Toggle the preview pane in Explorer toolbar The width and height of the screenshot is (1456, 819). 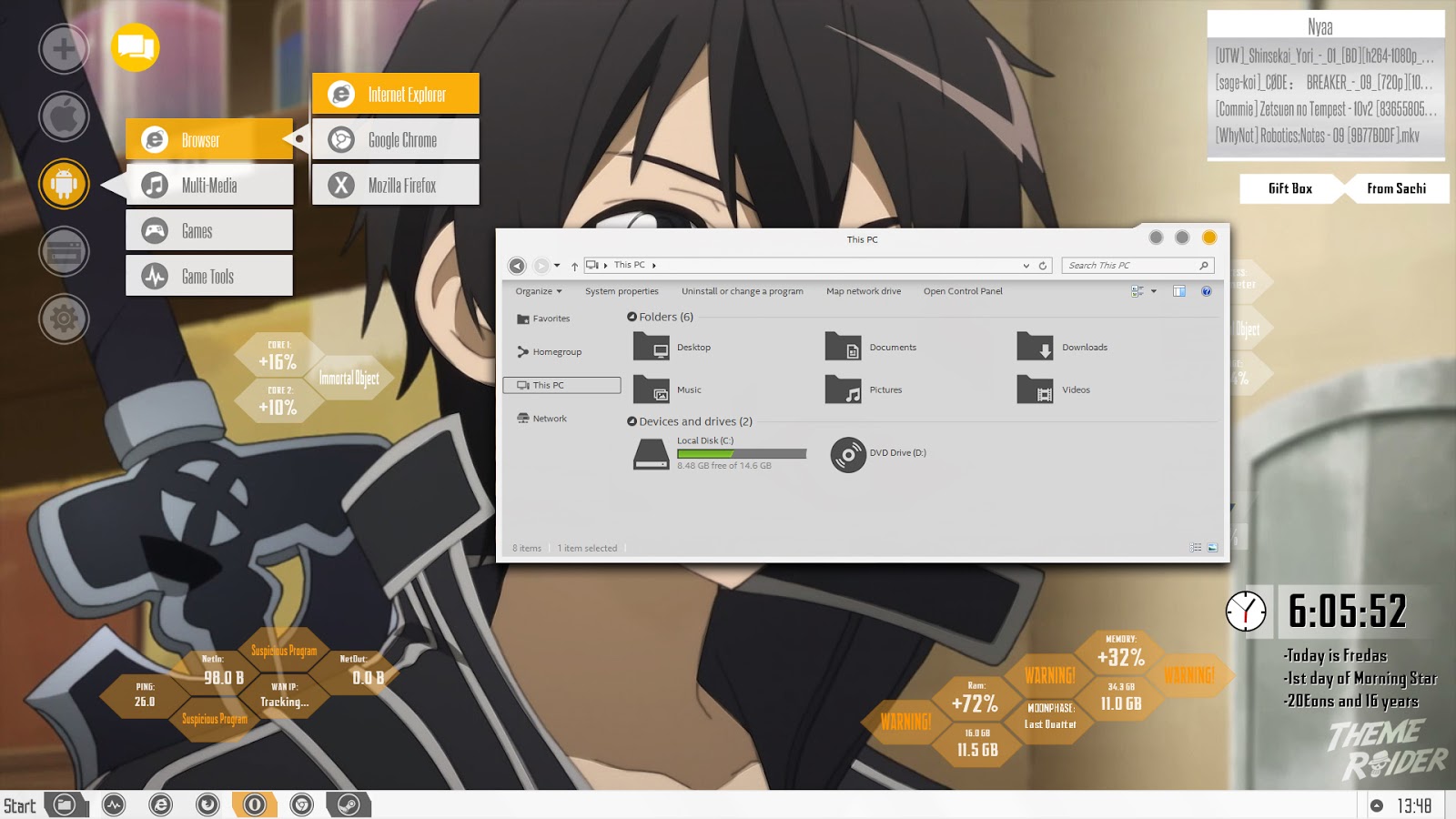point(1179,290)
